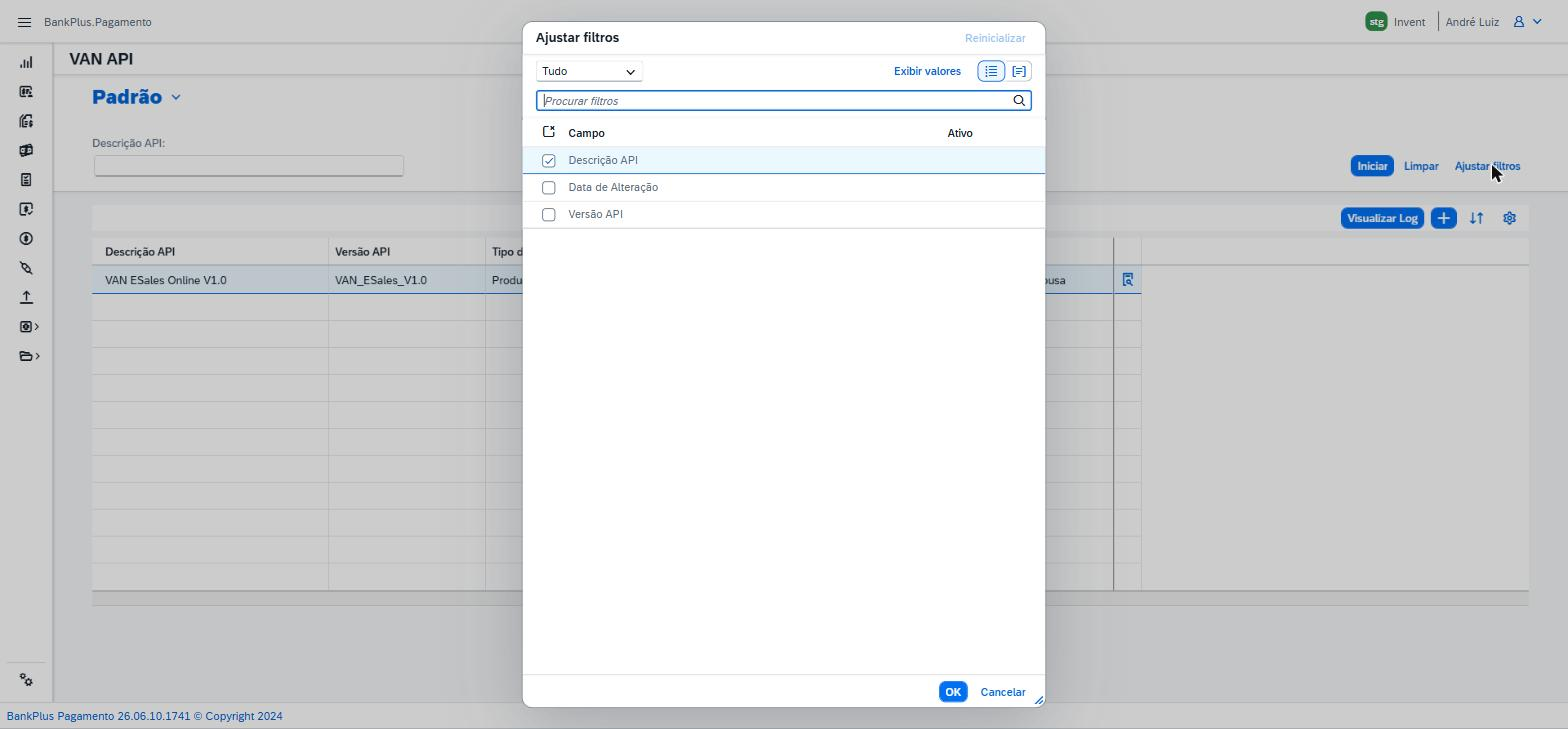
Task: Open the banknotes sidebar icon
Action: [x=26, y=150]
